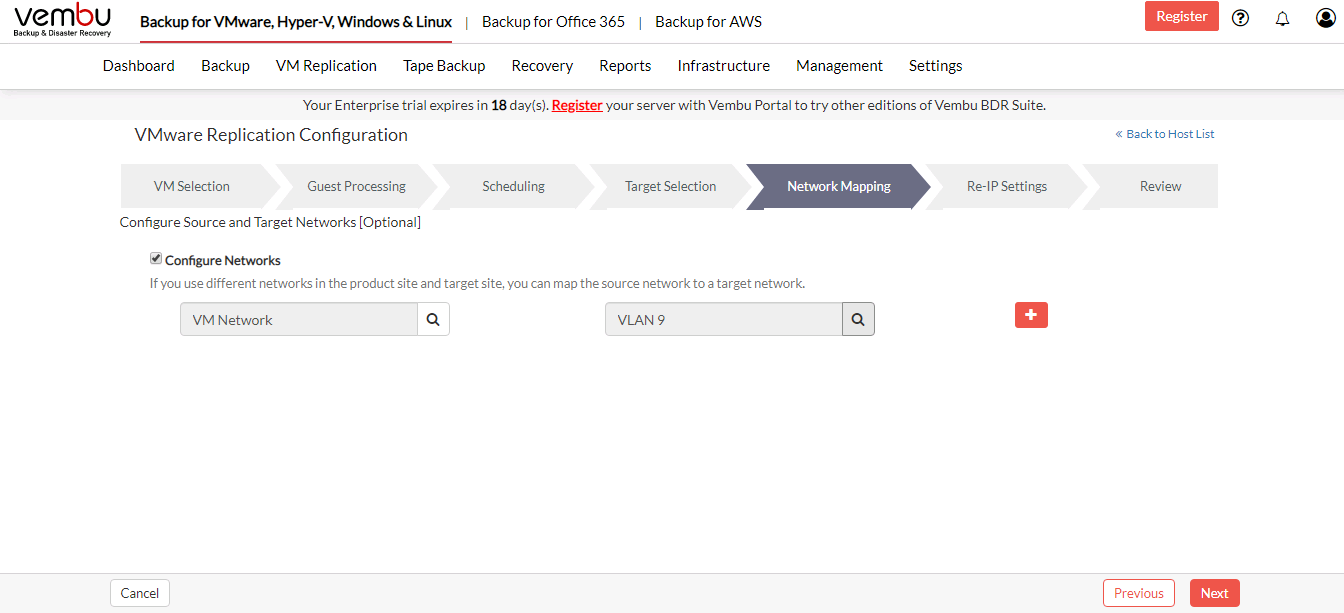Open the Reports menu
This screenshot has height=613, width=1344.
pos(625,66)
